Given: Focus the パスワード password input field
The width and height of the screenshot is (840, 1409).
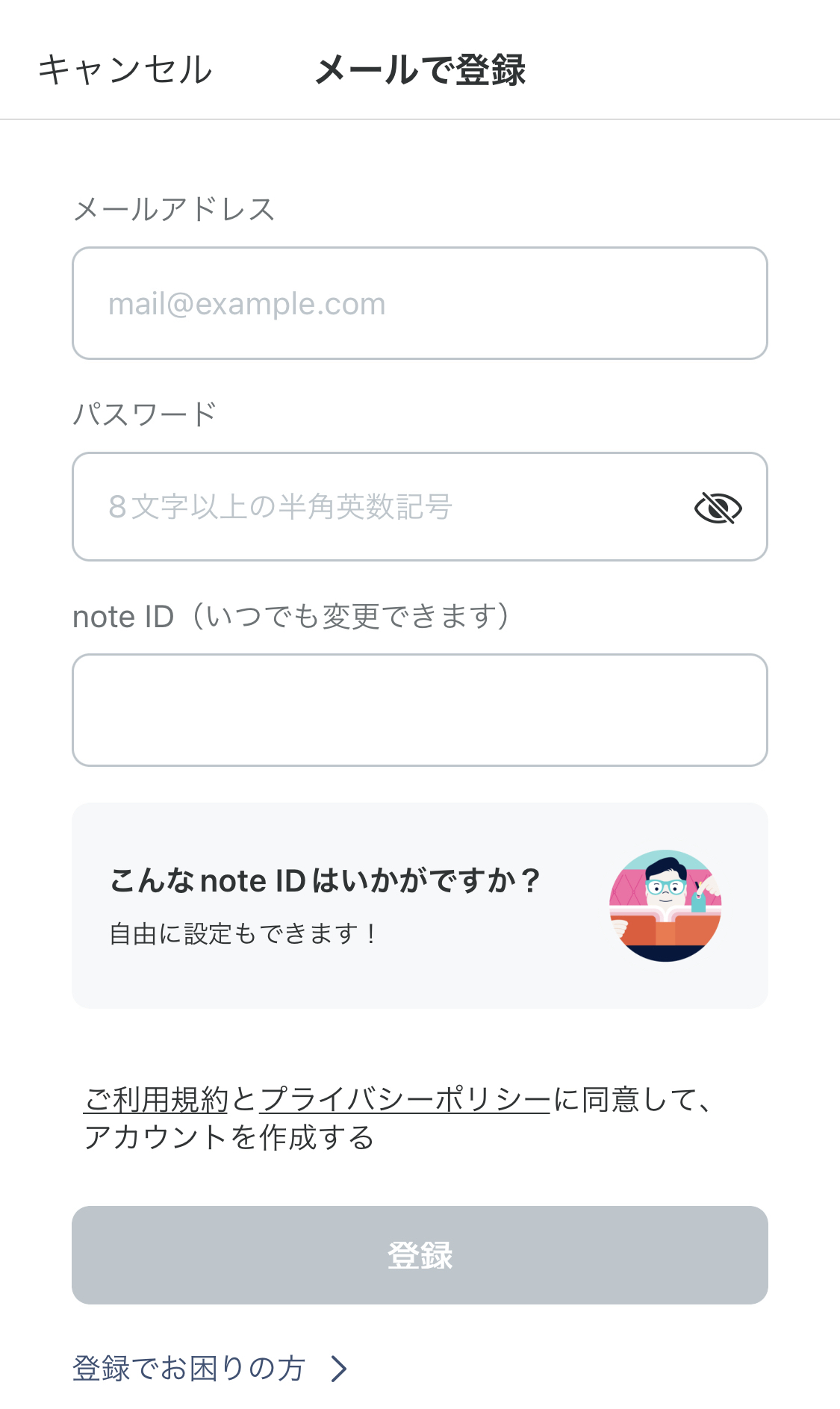Looking at the screenshot, I should [420, 506].
